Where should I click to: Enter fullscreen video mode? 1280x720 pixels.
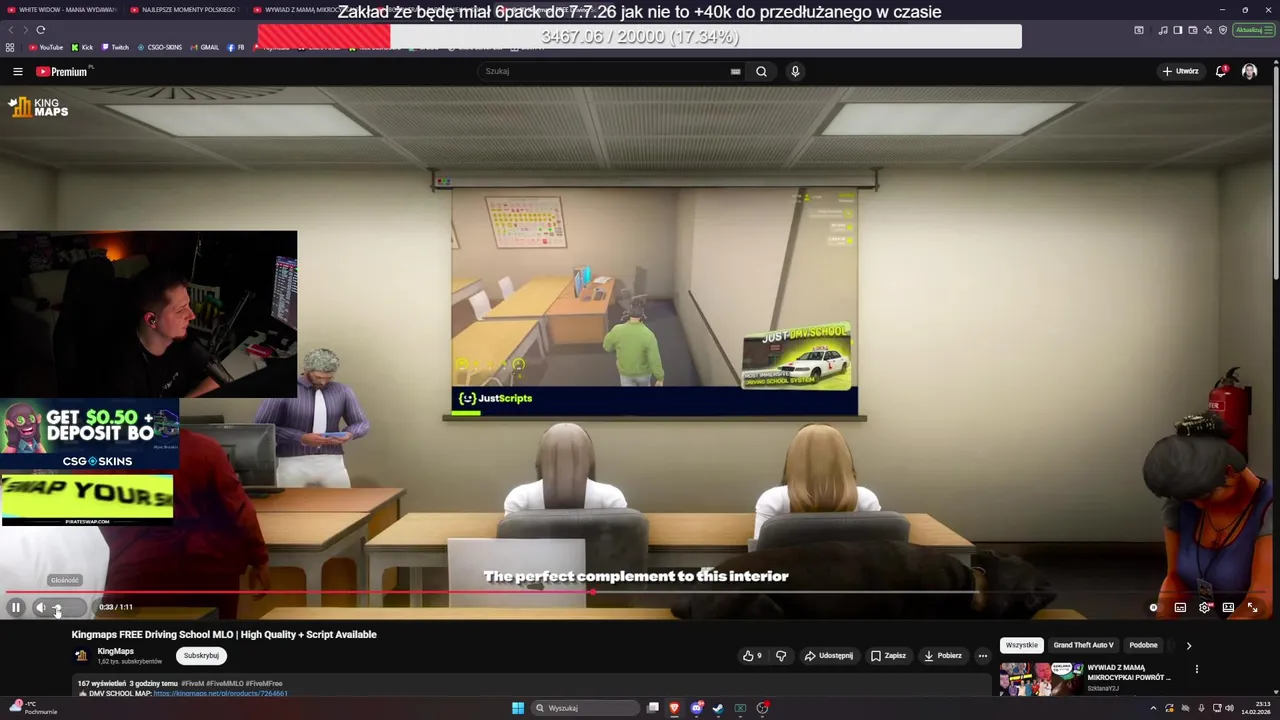(x=1252, y=607)
